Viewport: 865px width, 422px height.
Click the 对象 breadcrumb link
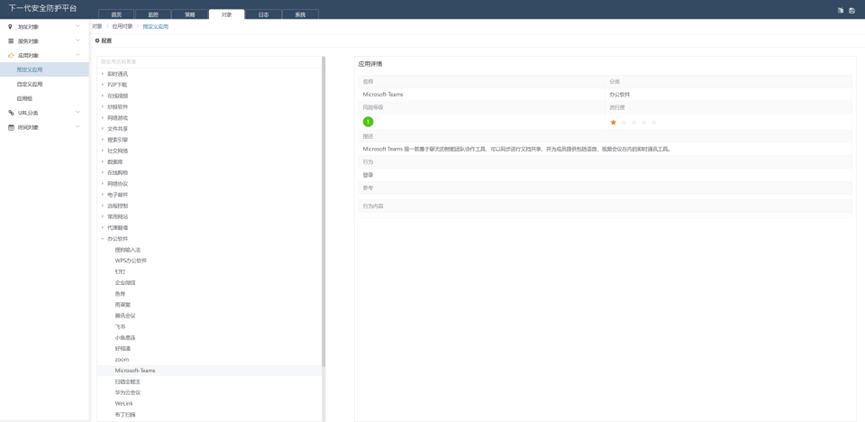click(x=97, y=26)
